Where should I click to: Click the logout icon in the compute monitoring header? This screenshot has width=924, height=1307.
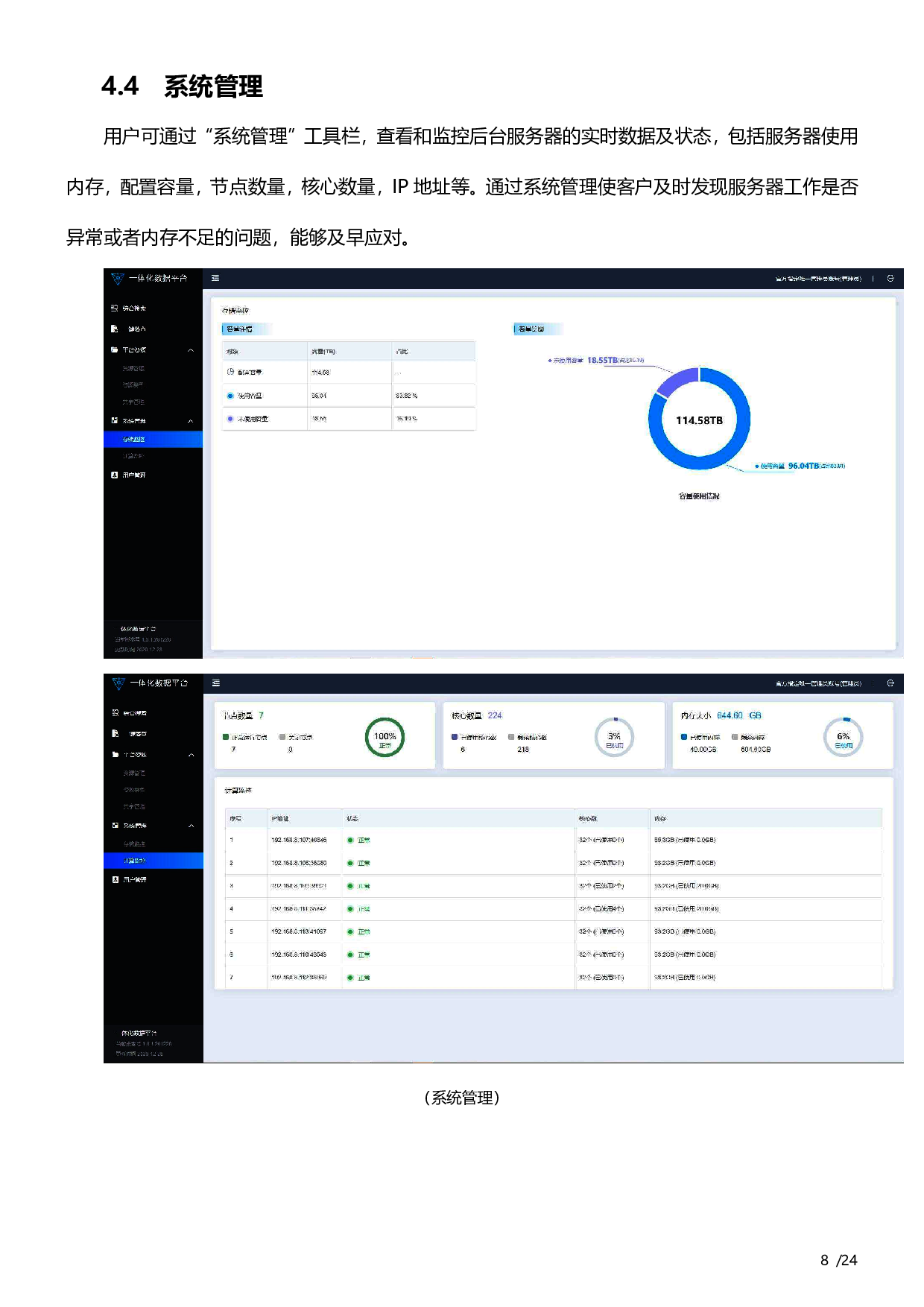[x=890, y=683]
